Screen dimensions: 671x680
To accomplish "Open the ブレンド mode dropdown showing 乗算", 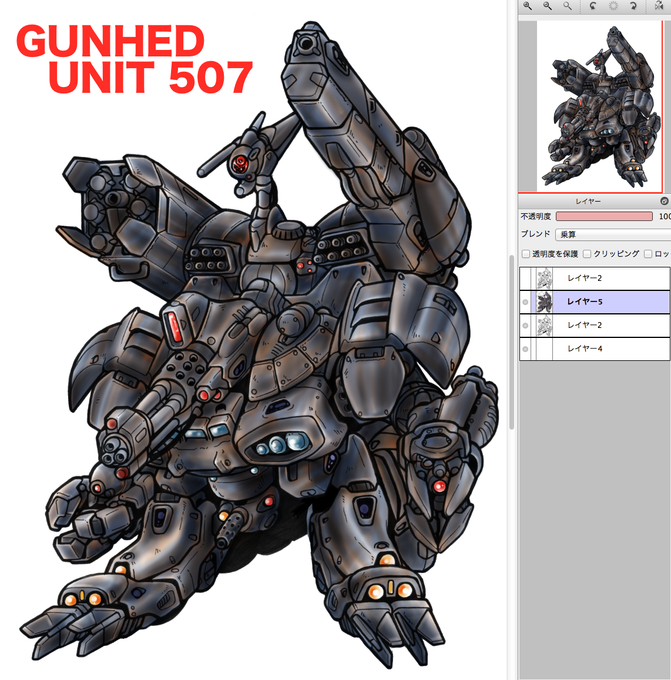I will tap(613, 235).
